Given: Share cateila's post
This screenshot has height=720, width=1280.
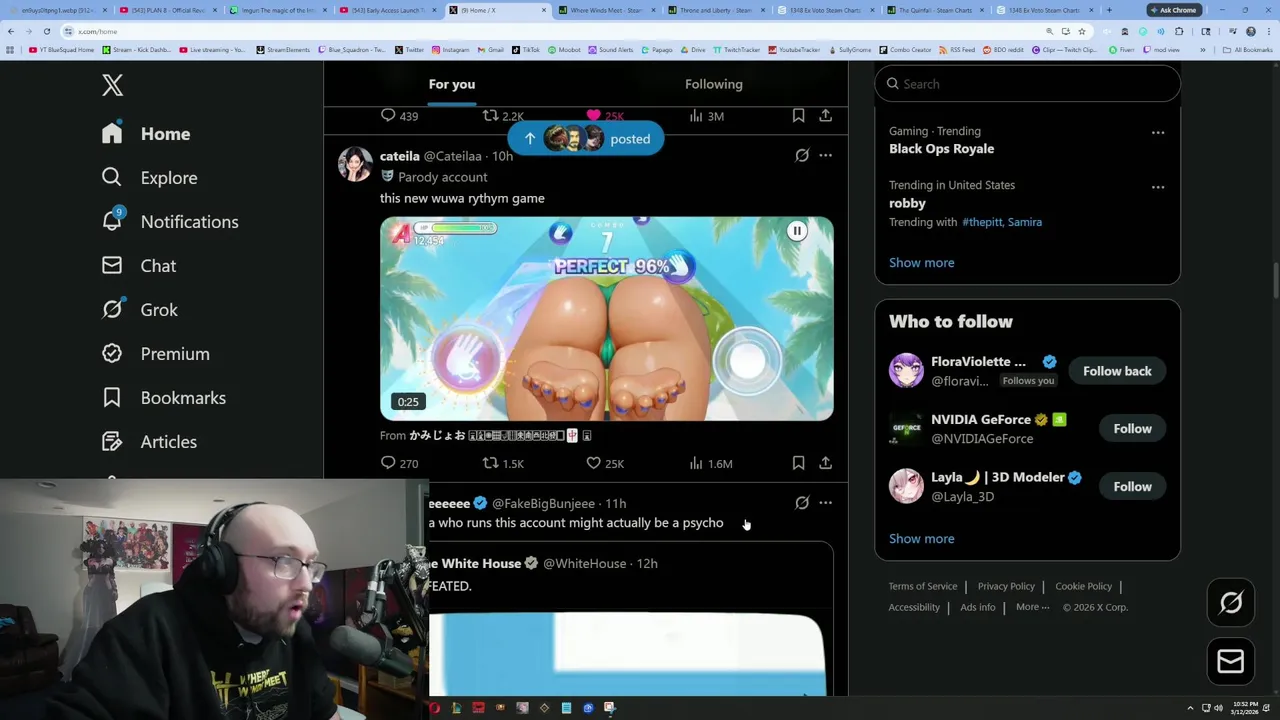Looking at the screenshot, I should [x=825, y=463].
